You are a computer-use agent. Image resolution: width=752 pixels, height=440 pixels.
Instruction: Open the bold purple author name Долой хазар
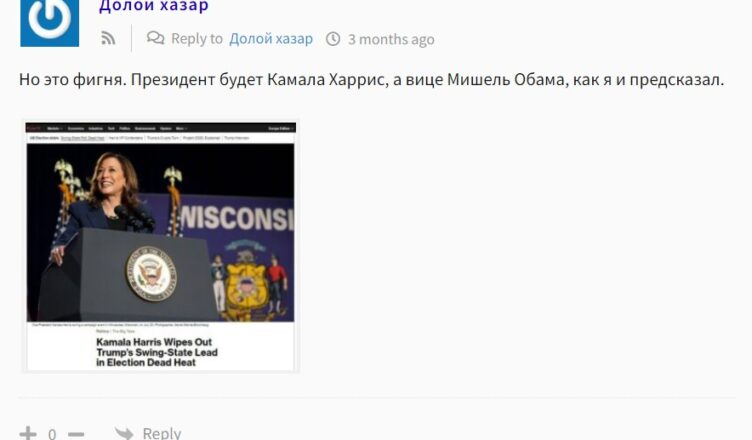(153, 6)
